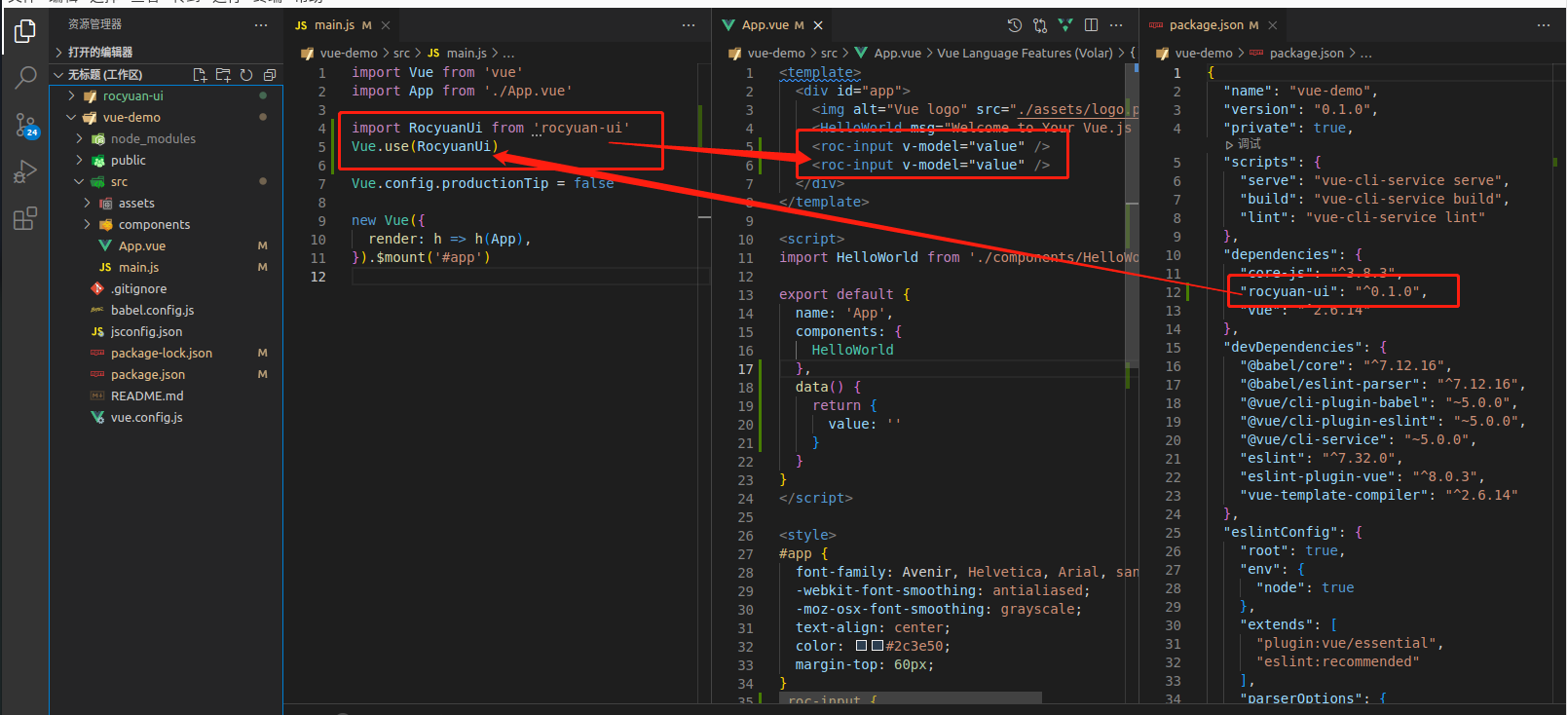
Task: Click 'src' in main.js breadcrumb
Action: pyautogui.click(x=401, y=54)
